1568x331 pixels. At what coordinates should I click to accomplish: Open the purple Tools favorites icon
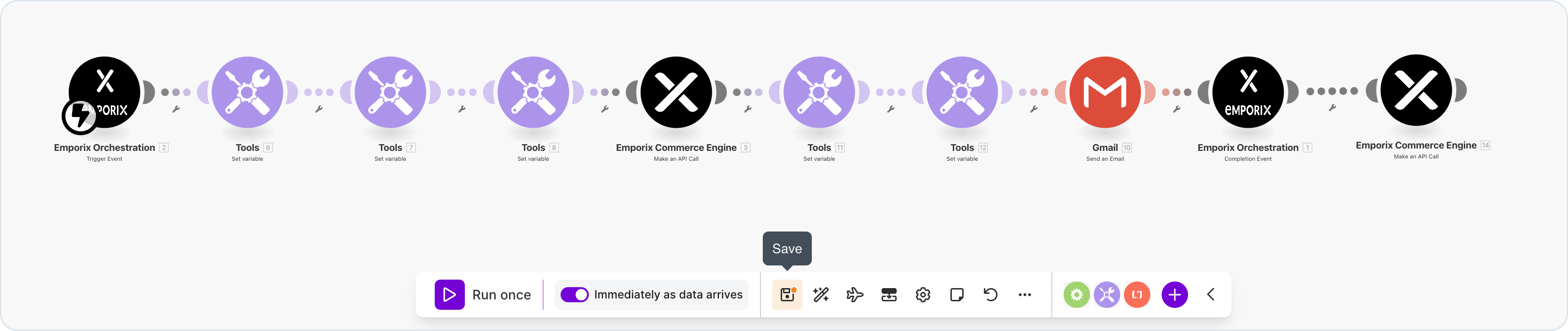[1106, 295]
